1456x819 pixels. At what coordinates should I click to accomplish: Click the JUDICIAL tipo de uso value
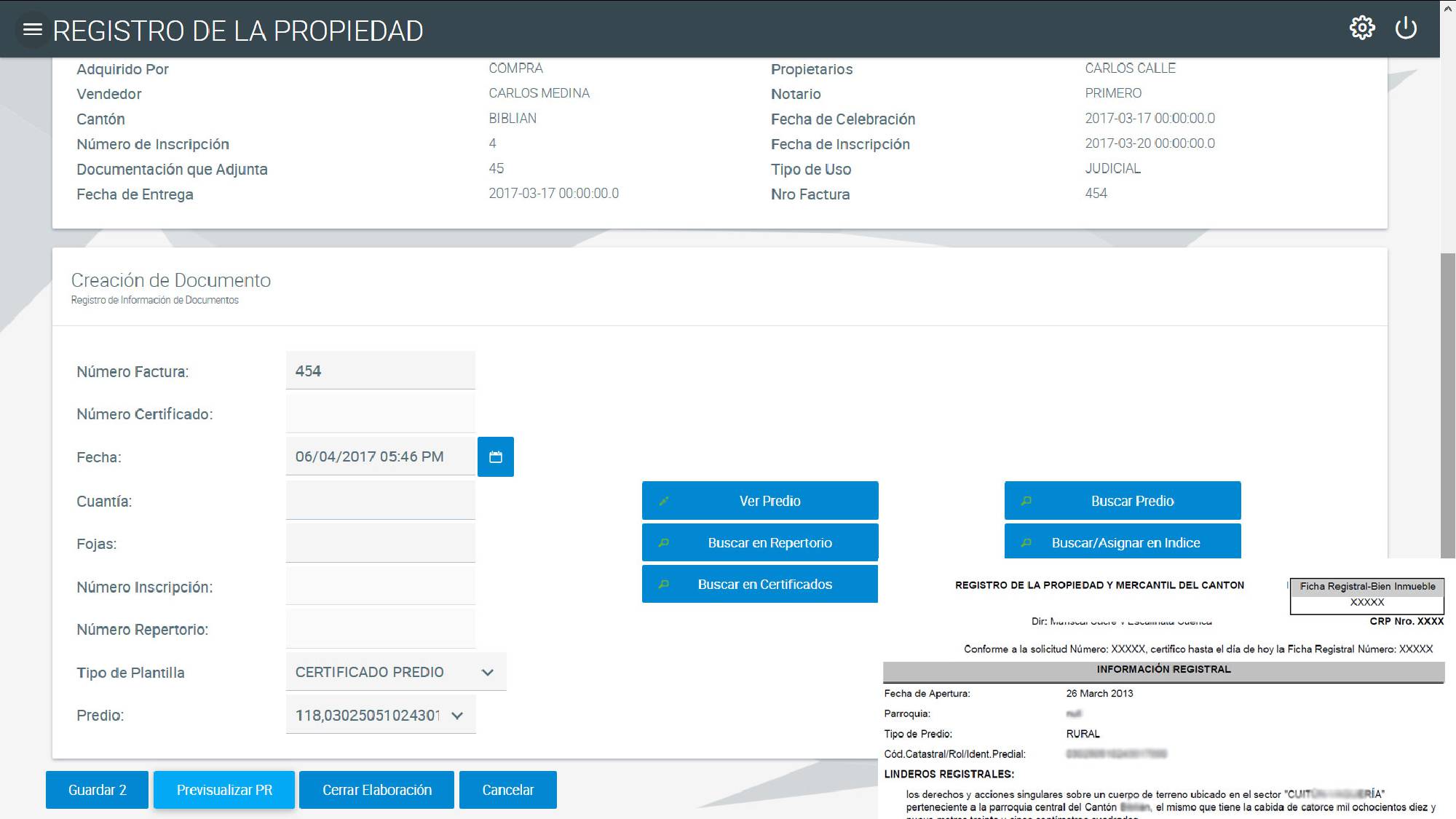1112,168
